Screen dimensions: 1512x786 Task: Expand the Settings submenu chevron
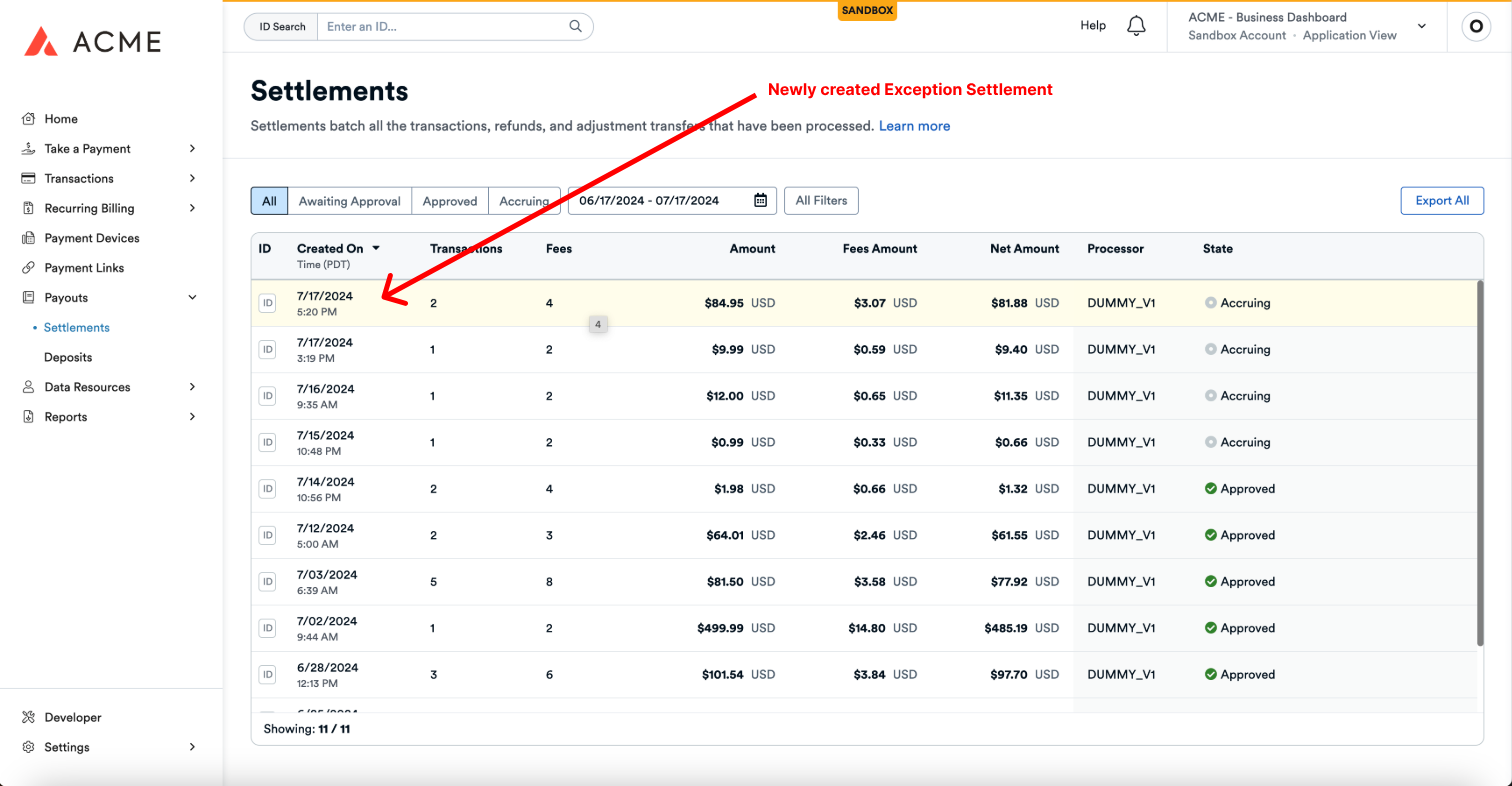coord(192,747)
